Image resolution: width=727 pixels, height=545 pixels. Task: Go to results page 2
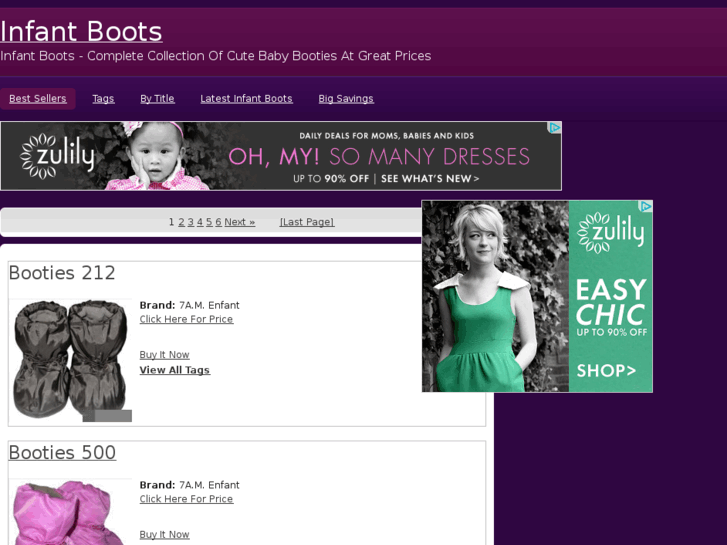181,222
